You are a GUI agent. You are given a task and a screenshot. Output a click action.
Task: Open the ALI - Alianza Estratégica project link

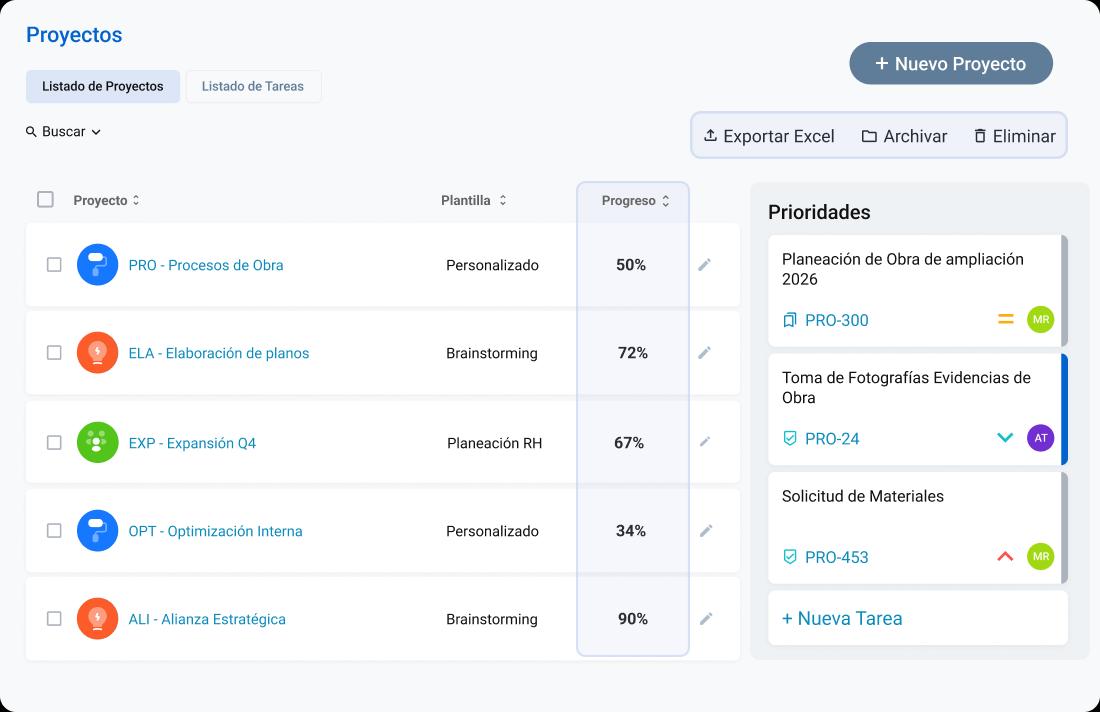pos(207,619)
